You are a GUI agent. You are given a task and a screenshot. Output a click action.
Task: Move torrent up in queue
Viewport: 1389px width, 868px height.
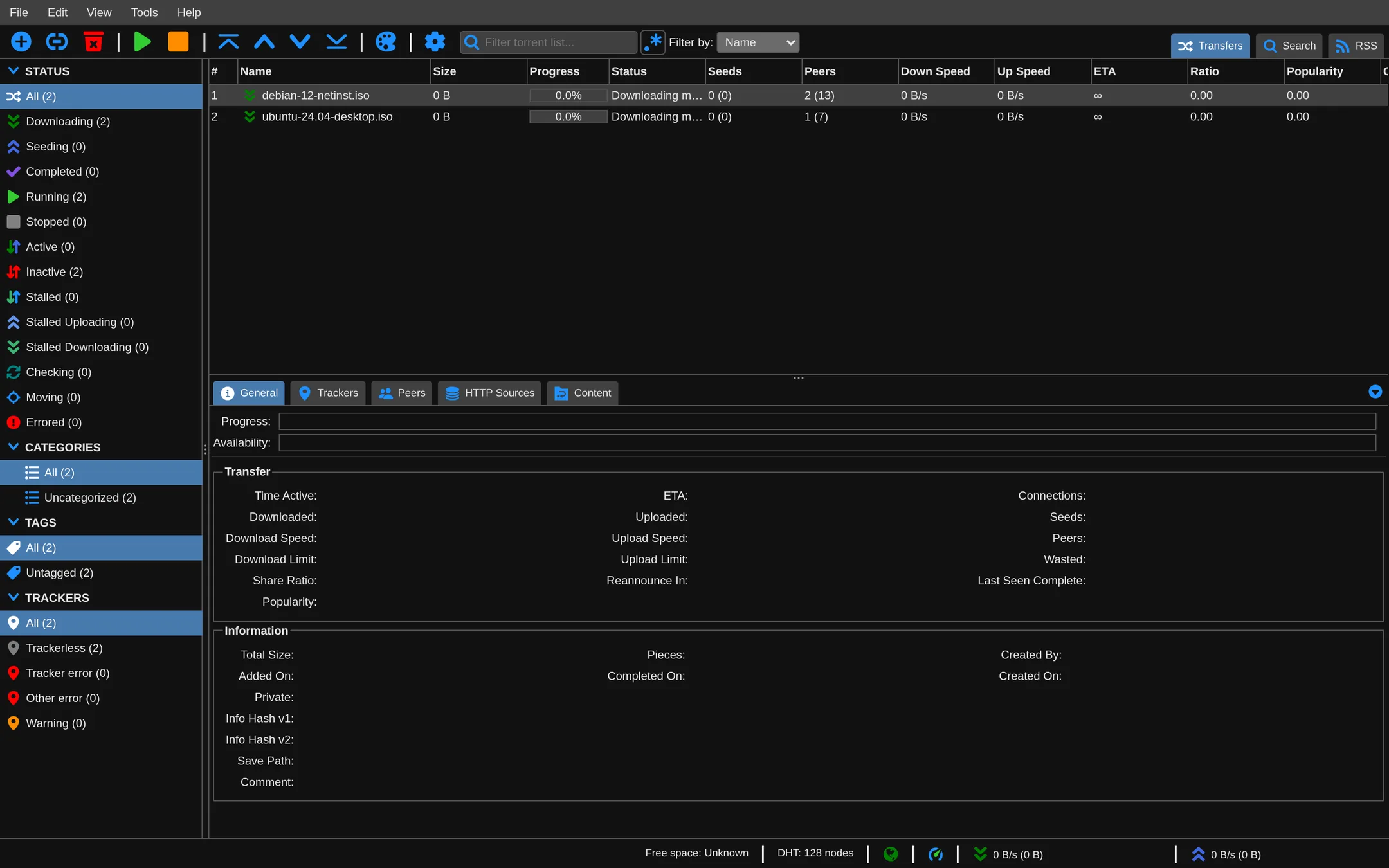(x=264, y=42)
